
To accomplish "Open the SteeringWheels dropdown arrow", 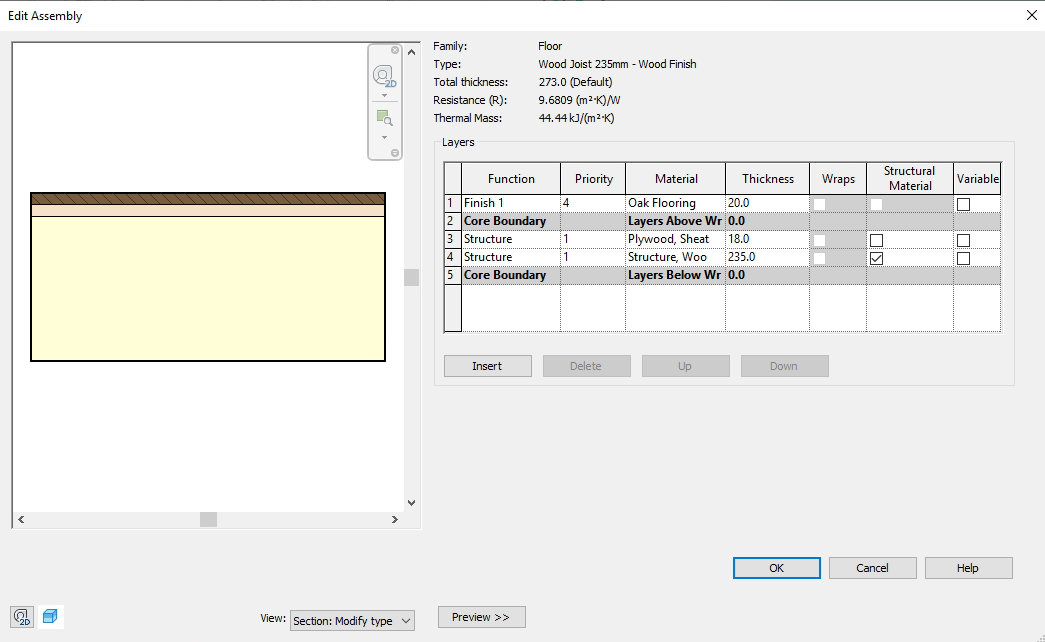I will [384, 94].
